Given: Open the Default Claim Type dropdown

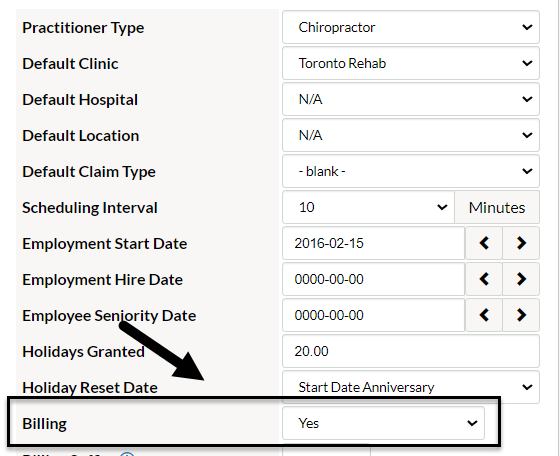Looking at the screenshot, I should point(411,171).
